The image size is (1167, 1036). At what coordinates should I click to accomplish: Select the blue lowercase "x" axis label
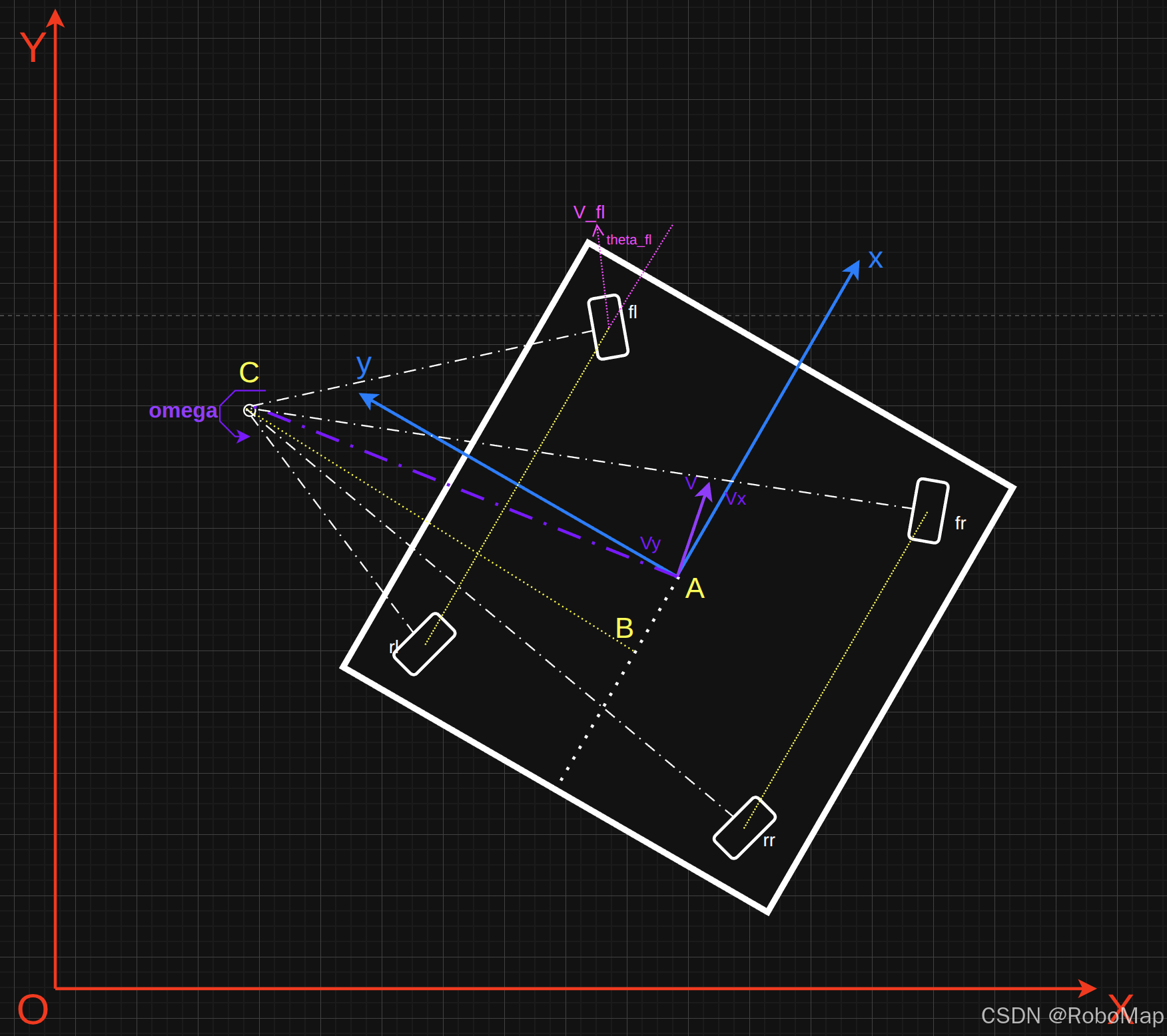[875, 259]
